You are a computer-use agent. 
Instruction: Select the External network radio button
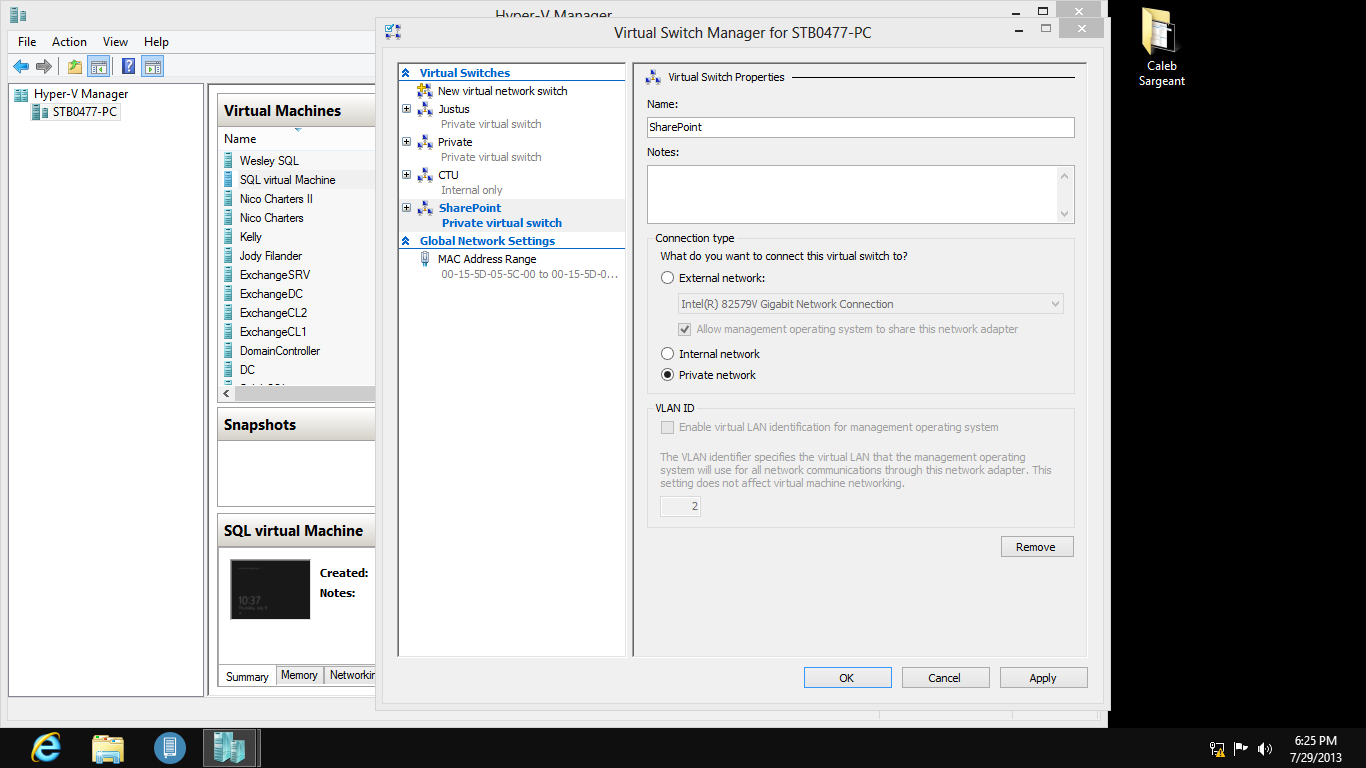[x=668, y=278]
